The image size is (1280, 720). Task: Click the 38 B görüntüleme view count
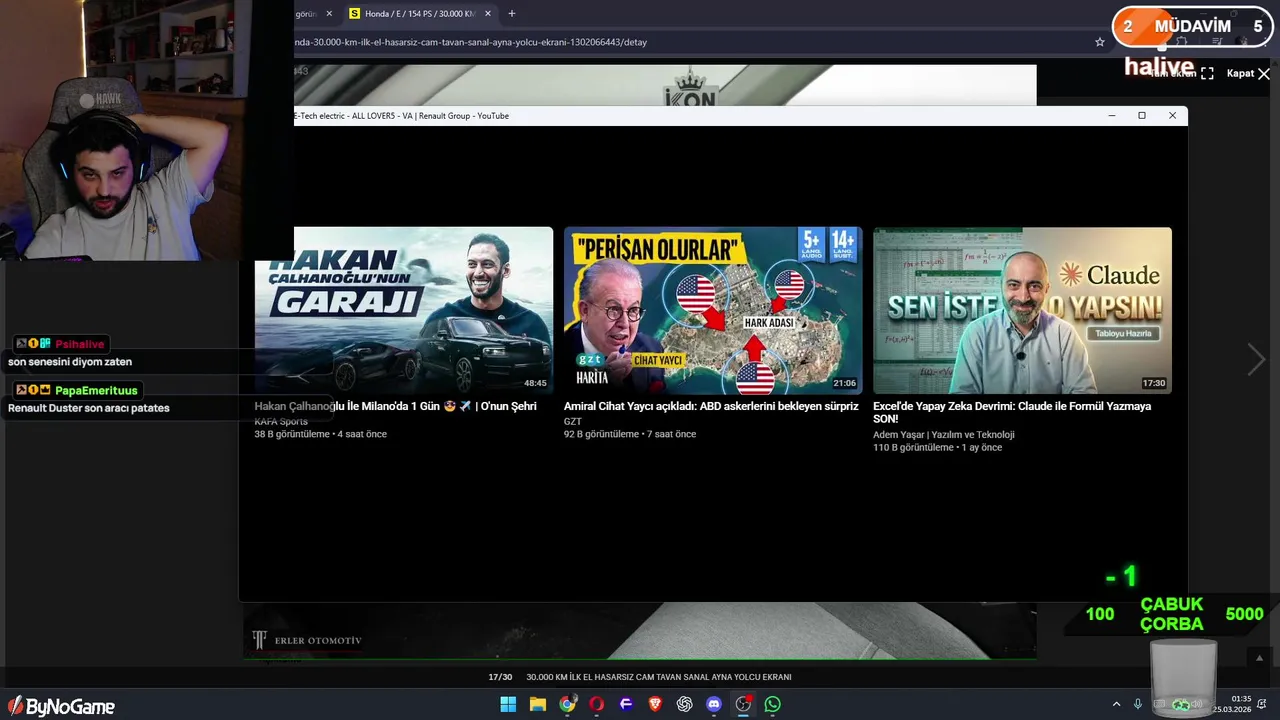[x=292, y=434]
